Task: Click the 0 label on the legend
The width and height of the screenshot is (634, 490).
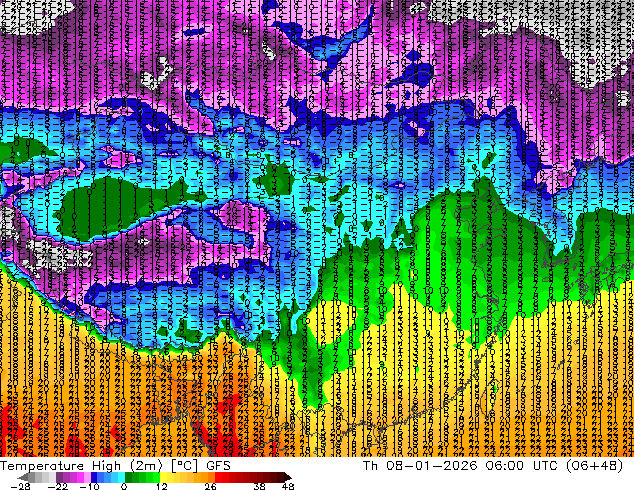Action: point(124,486)
